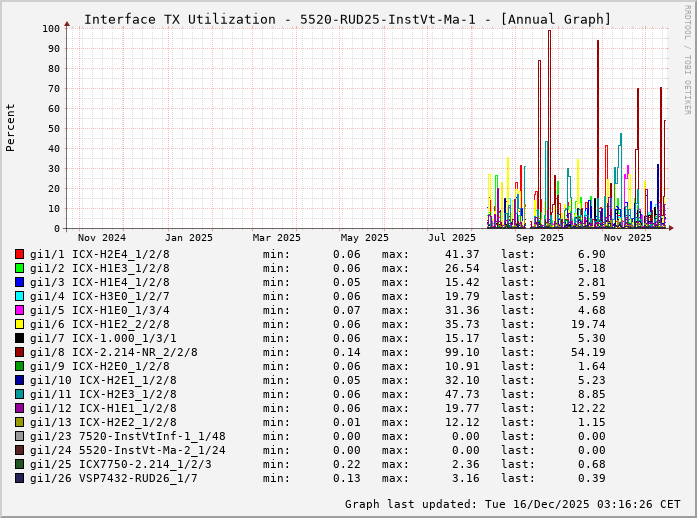Click the Jan 2025 x-axis label

click(x=189, y=238)
